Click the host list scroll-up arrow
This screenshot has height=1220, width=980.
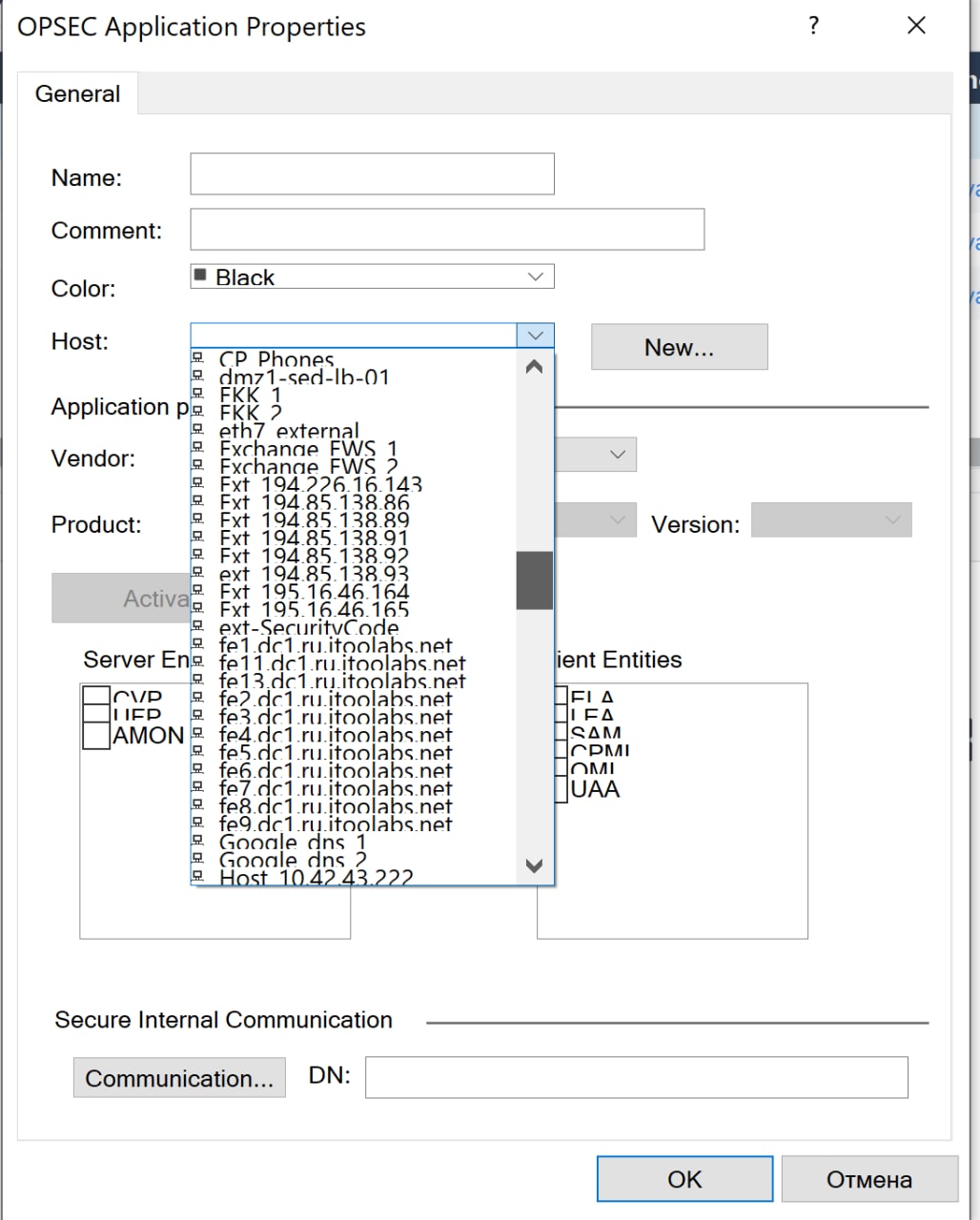535,366
